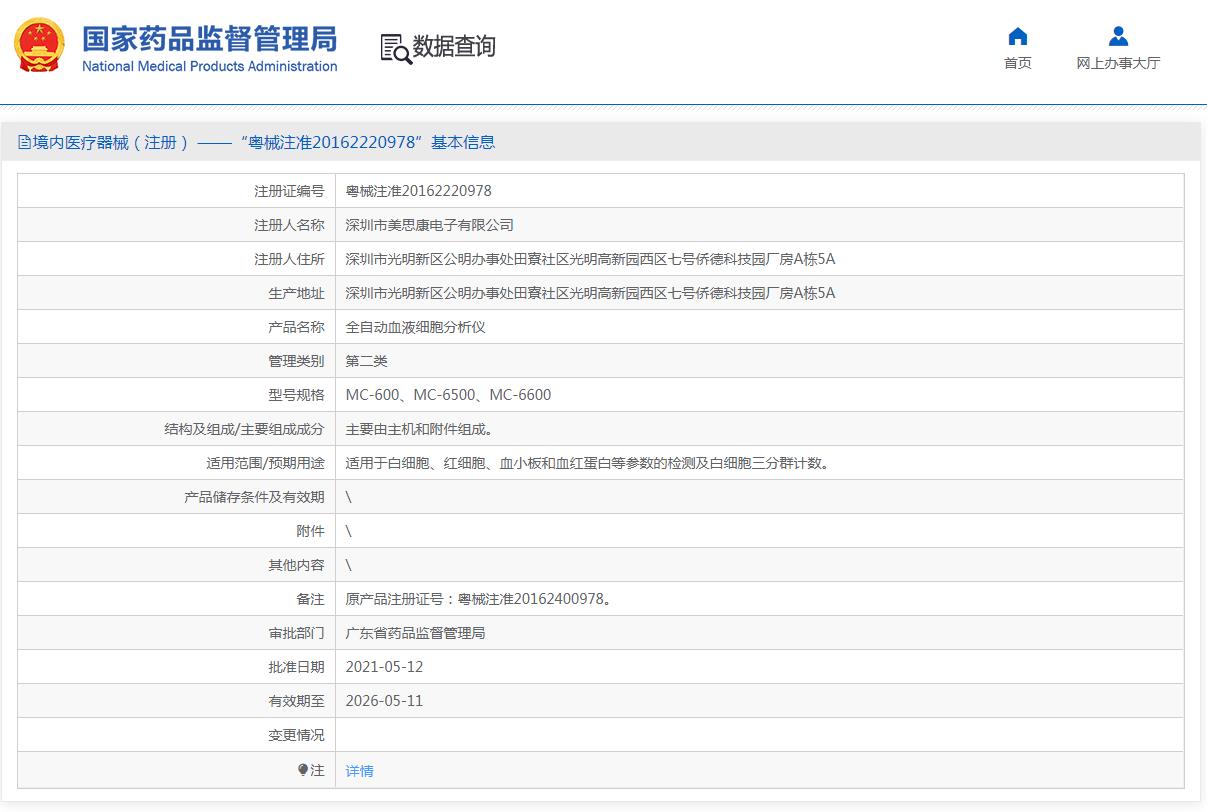Click approval date 2021-05-12
Viewport: 1207px width, 812px height.
[x=384, y=667]
